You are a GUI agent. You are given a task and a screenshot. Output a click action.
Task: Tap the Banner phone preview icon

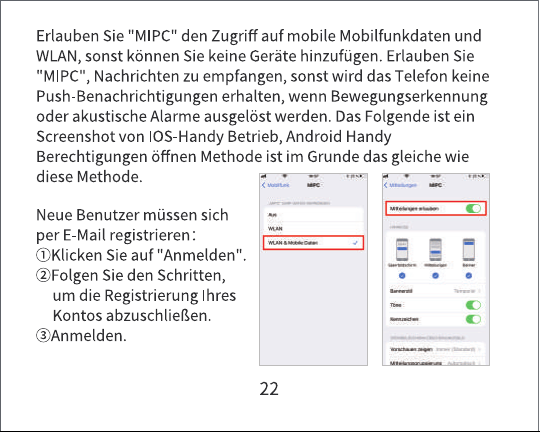(469, 250)
